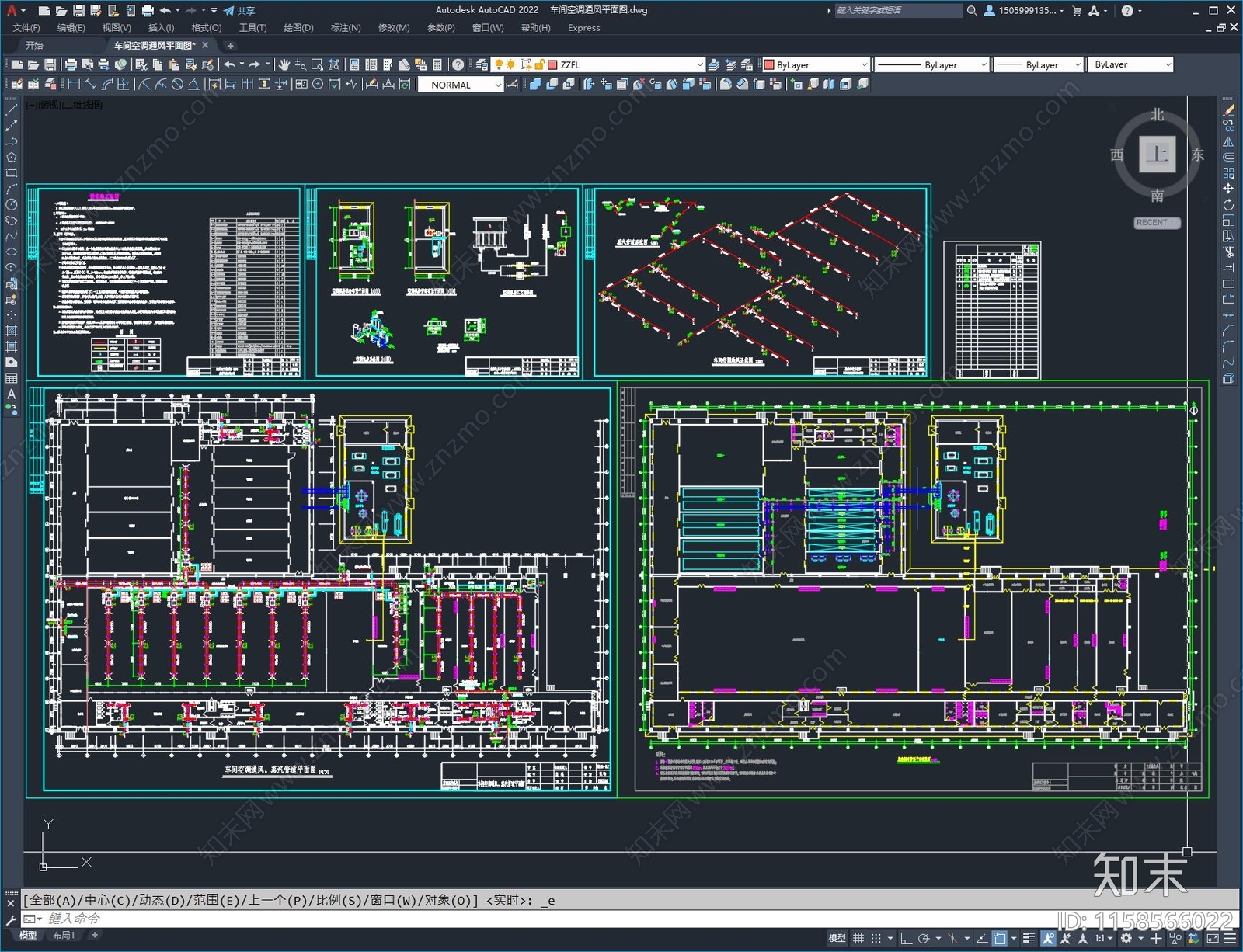The image size is (1243, 952).
Task: Open the ByLayer color dropdown
Action: pos(864,65)
